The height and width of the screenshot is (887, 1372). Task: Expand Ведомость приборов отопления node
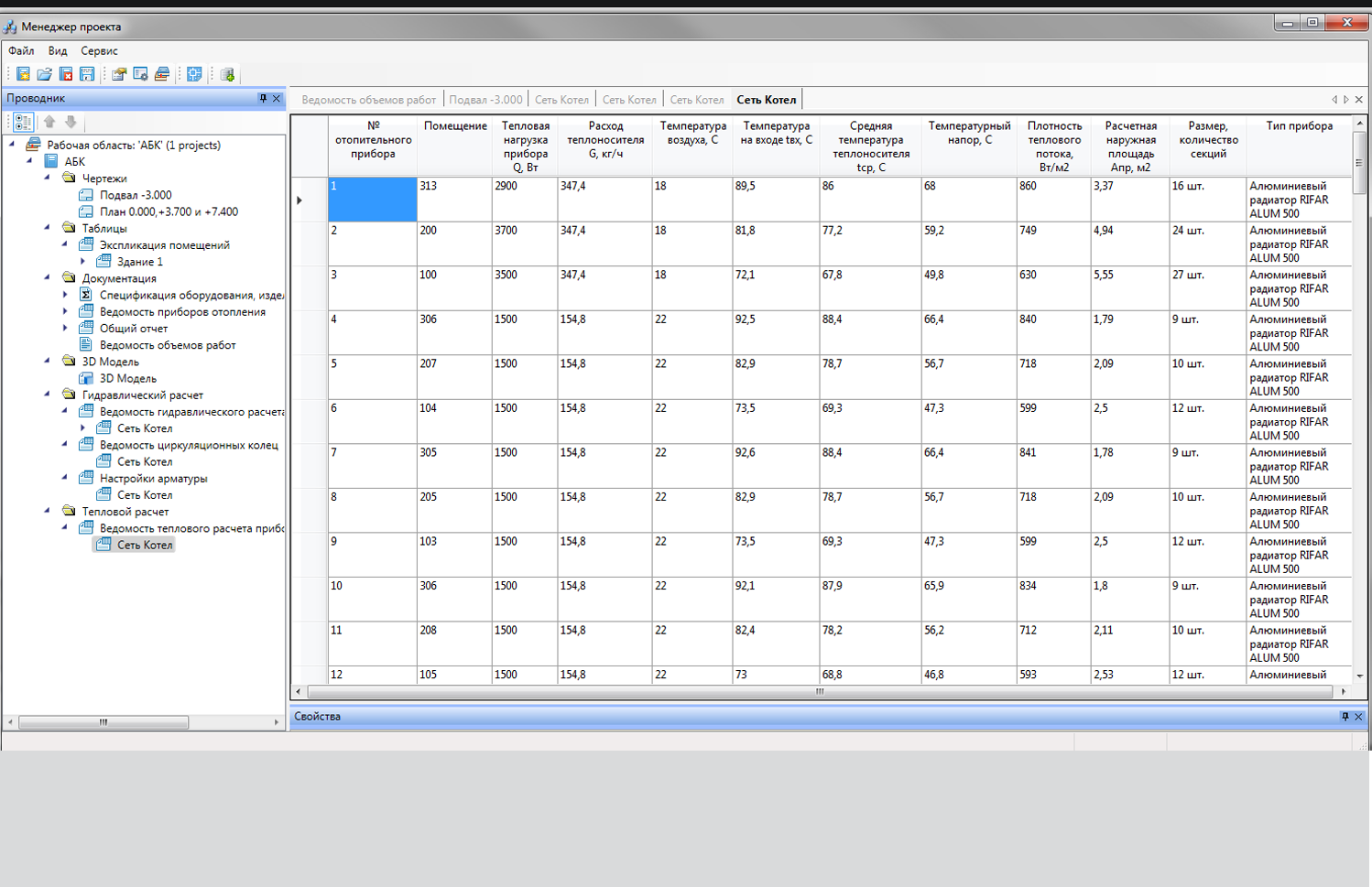[x=65, y=311]
